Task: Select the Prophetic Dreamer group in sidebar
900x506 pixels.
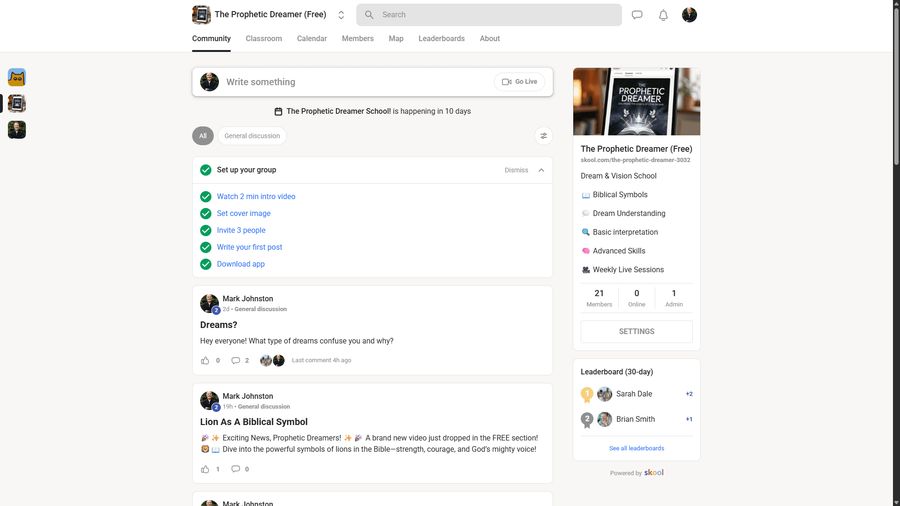Action: pyautogui.click(x=17, y=103)
